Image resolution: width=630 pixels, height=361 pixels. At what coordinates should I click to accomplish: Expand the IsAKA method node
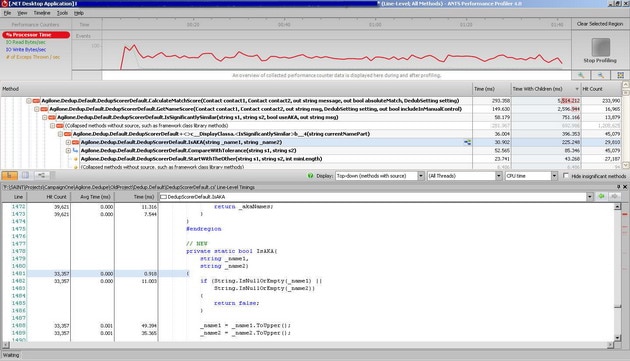click(68, 142)
